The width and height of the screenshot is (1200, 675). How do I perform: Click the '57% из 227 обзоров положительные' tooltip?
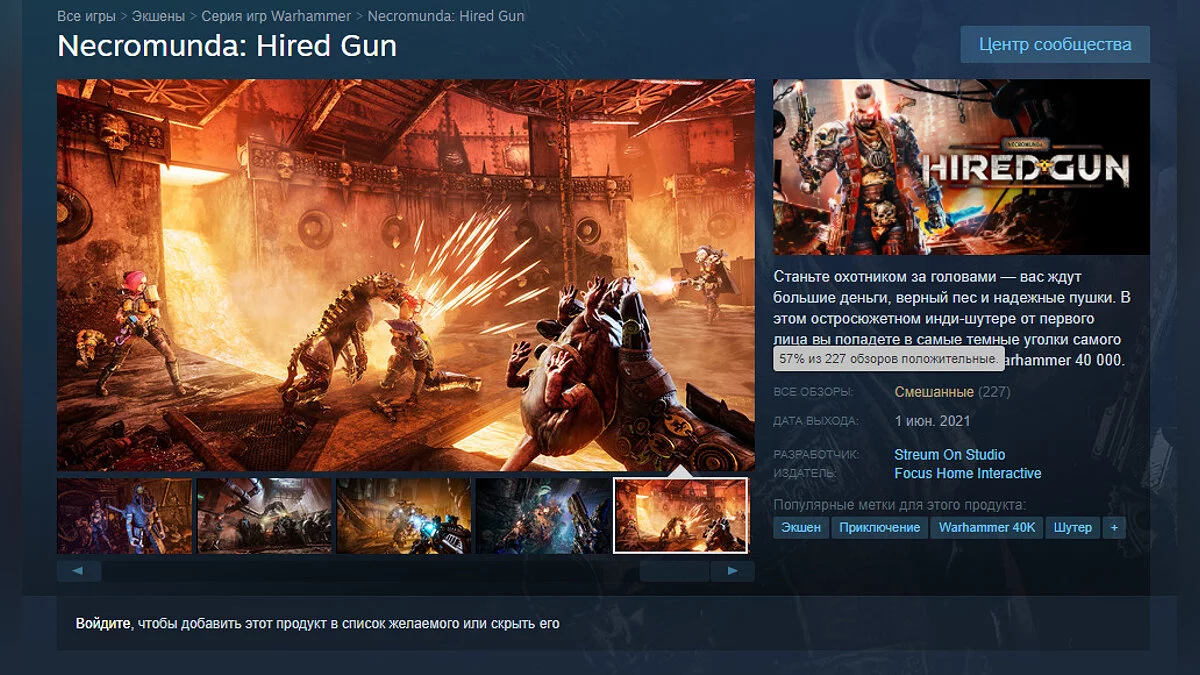pyautogui.click(x=889, y=359)
